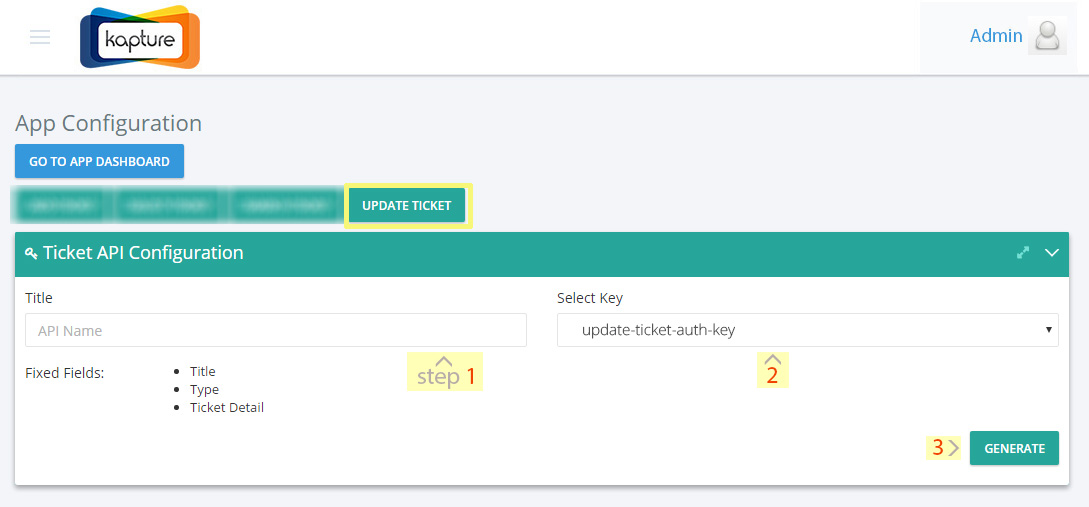
Task: Click the Admin username link
Action: coord(996,36)
